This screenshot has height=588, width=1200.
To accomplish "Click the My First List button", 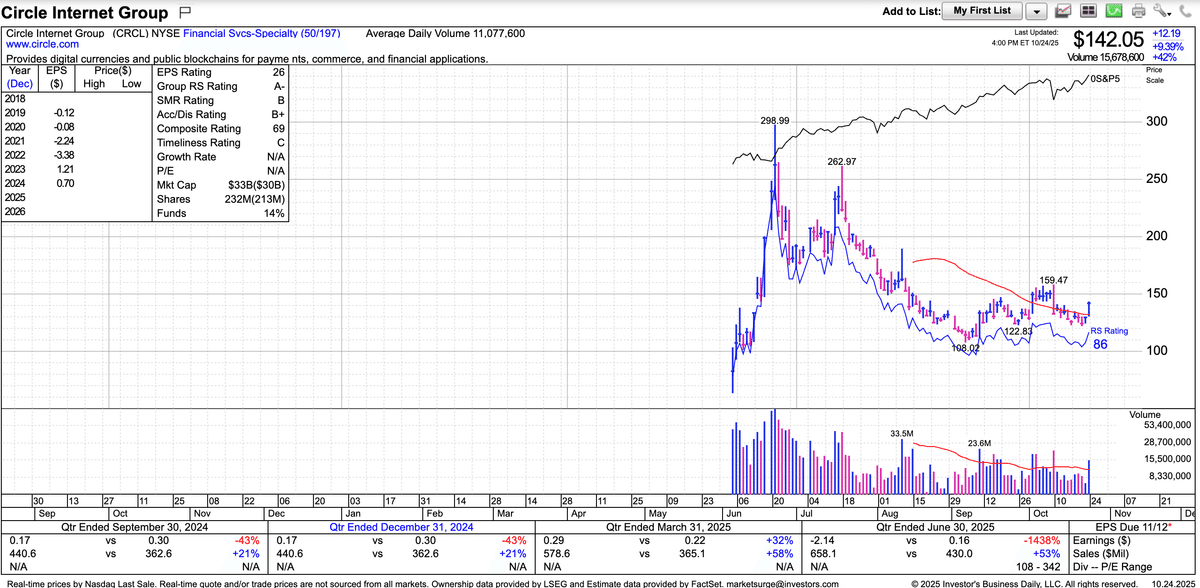I will click(982, 11).
